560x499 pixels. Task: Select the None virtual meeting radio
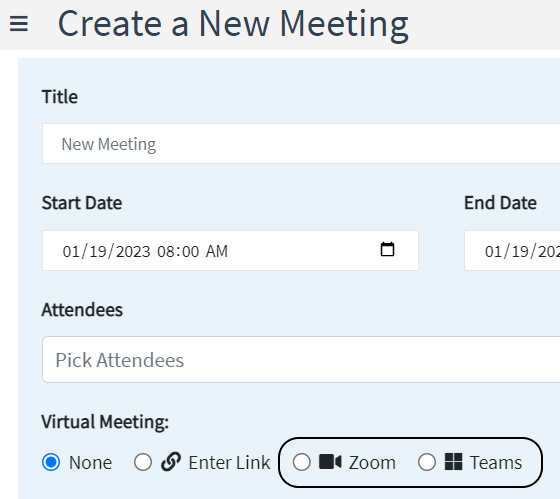tap(51, 462)
